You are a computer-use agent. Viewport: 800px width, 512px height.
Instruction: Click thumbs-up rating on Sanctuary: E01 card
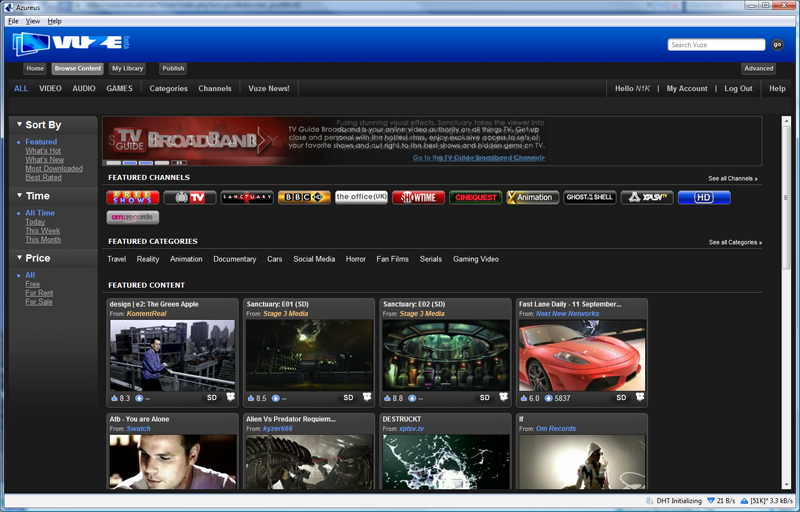[x=251, y=398]
